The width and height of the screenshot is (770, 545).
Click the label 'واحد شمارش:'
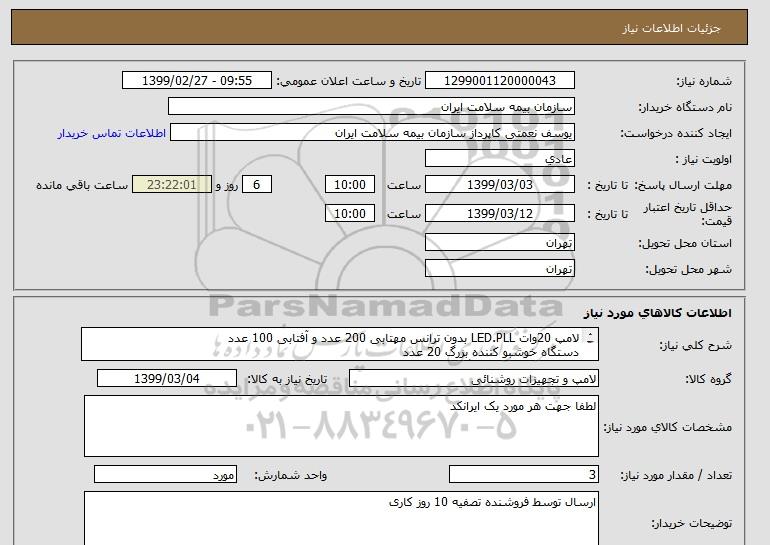(x=290, y=475)
